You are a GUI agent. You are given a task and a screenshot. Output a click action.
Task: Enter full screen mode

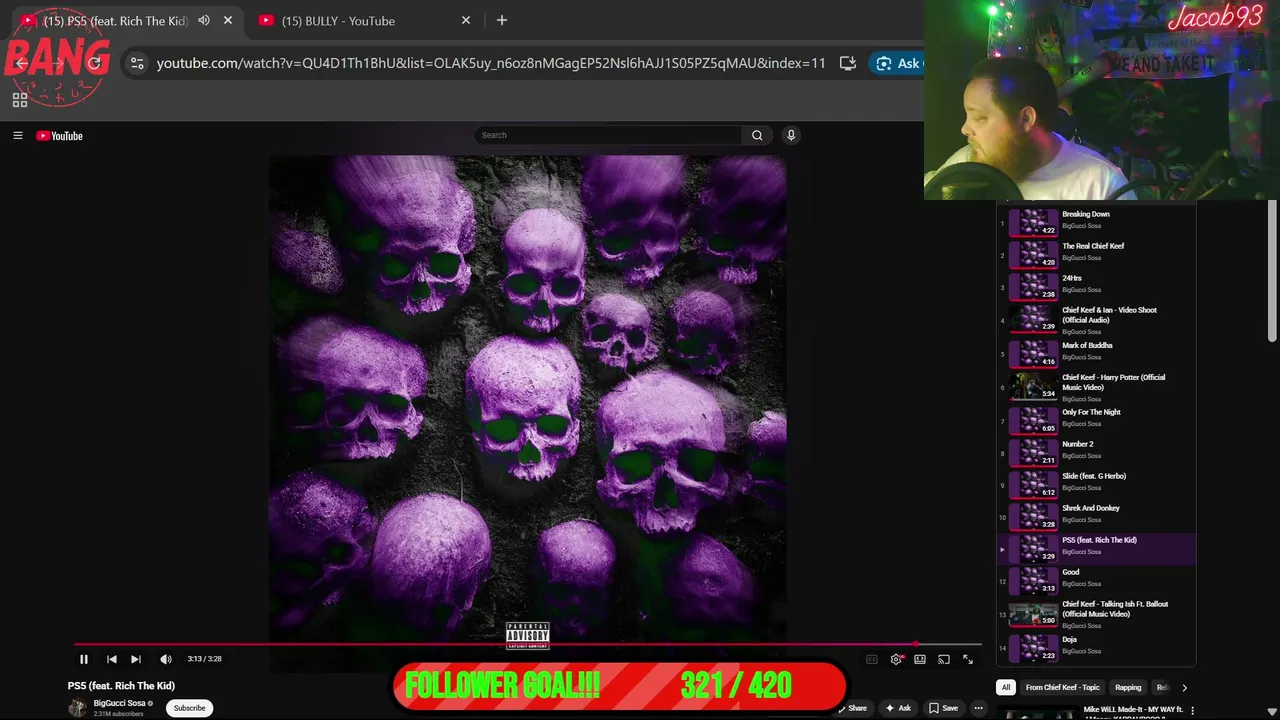pos(968,659)
